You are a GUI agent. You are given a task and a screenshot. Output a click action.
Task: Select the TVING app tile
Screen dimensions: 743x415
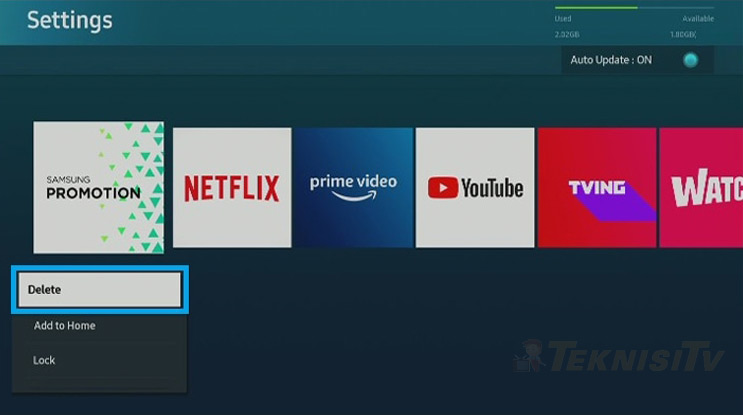pos(597,188)
